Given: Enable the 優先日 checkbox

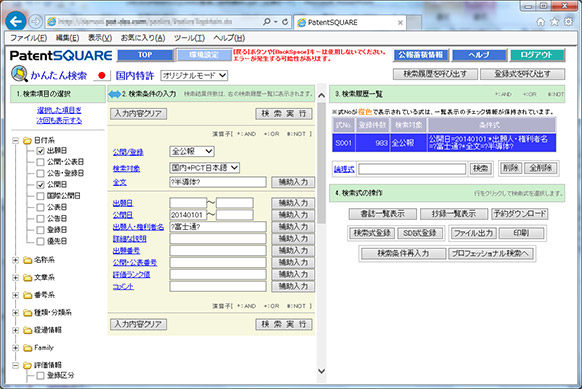Looking at the screenshot, I should click(40, 242).
